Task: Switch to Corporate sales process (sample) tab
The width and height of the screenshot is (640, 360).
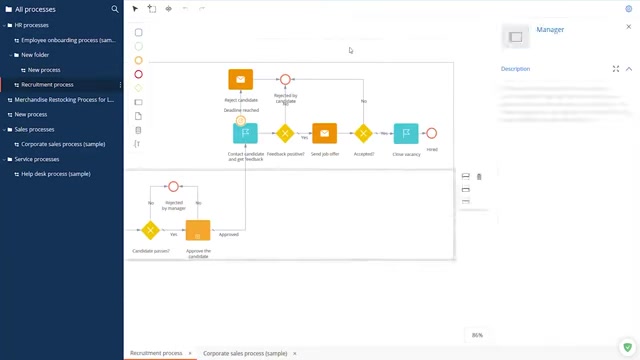Action: click(245, 353)
